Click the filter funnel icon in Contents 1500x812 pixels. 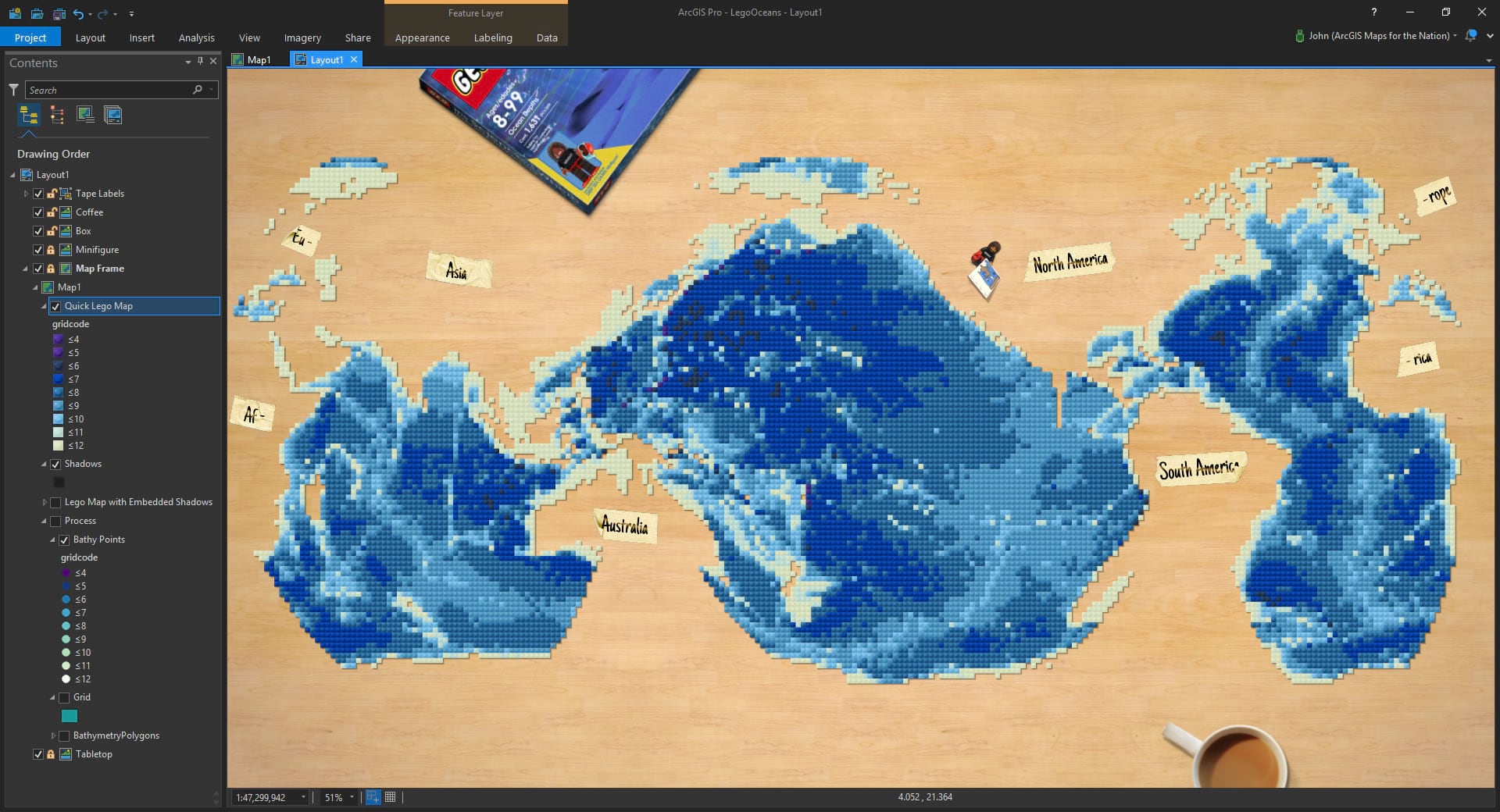tap(13, 90)
